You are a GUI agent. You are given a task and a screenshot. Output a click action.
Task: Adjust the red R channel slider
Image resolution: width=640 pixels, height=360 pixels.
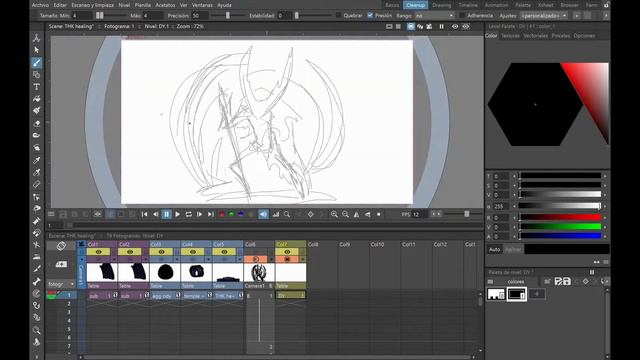click(560, 218)
